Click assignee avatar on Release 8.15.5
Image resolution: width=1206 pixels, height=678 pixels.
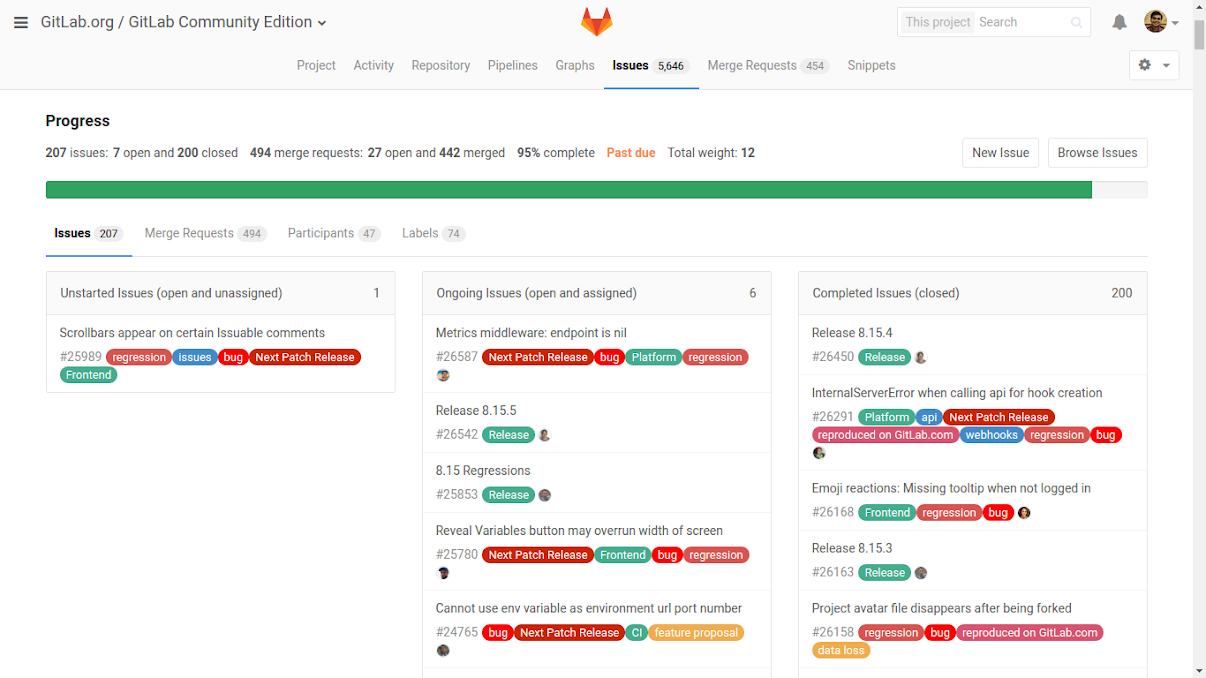click(545, 435)
